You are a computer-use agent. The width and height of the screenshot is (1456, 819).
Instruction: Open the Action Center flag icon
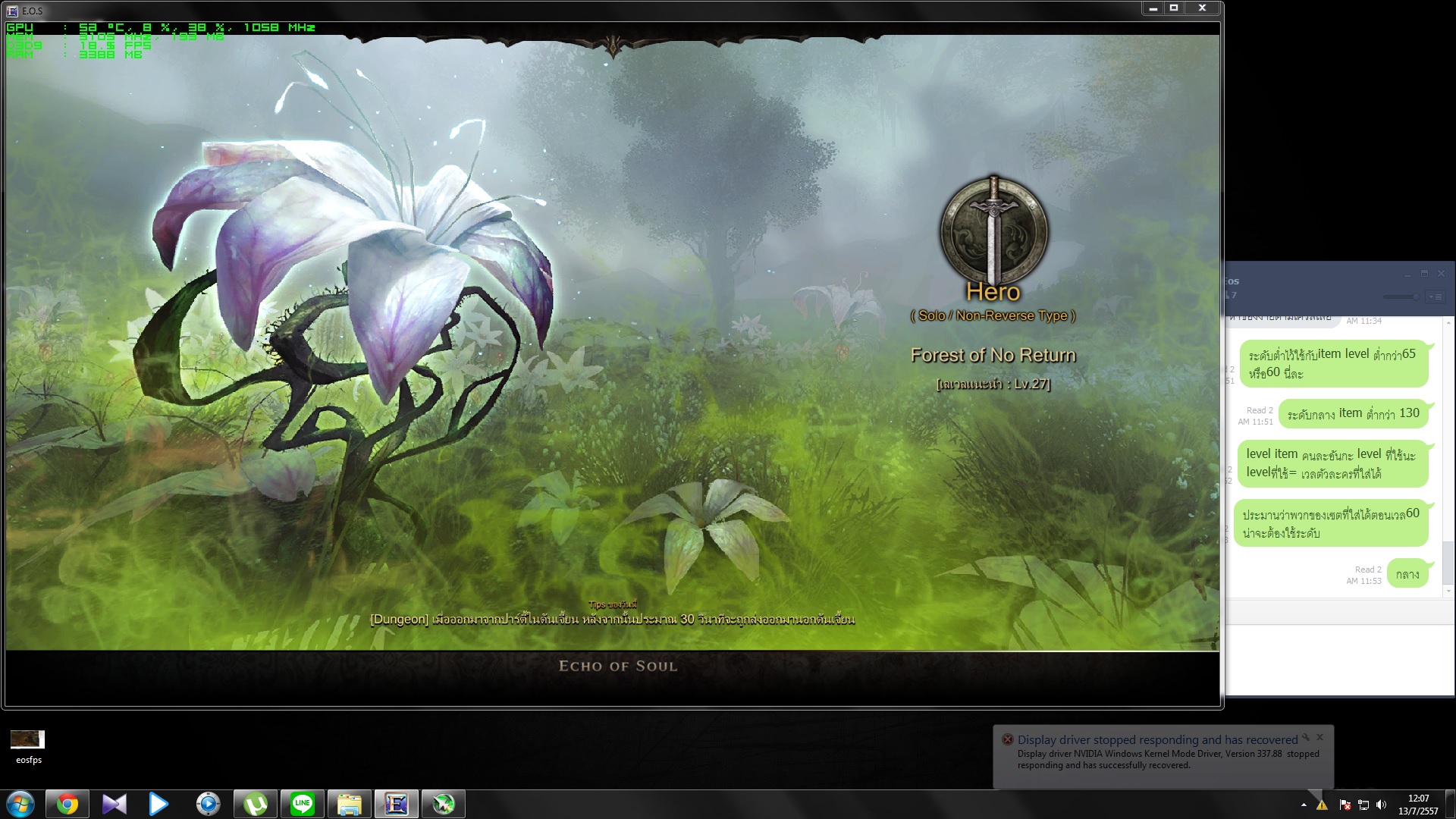tap(1345, 805)
